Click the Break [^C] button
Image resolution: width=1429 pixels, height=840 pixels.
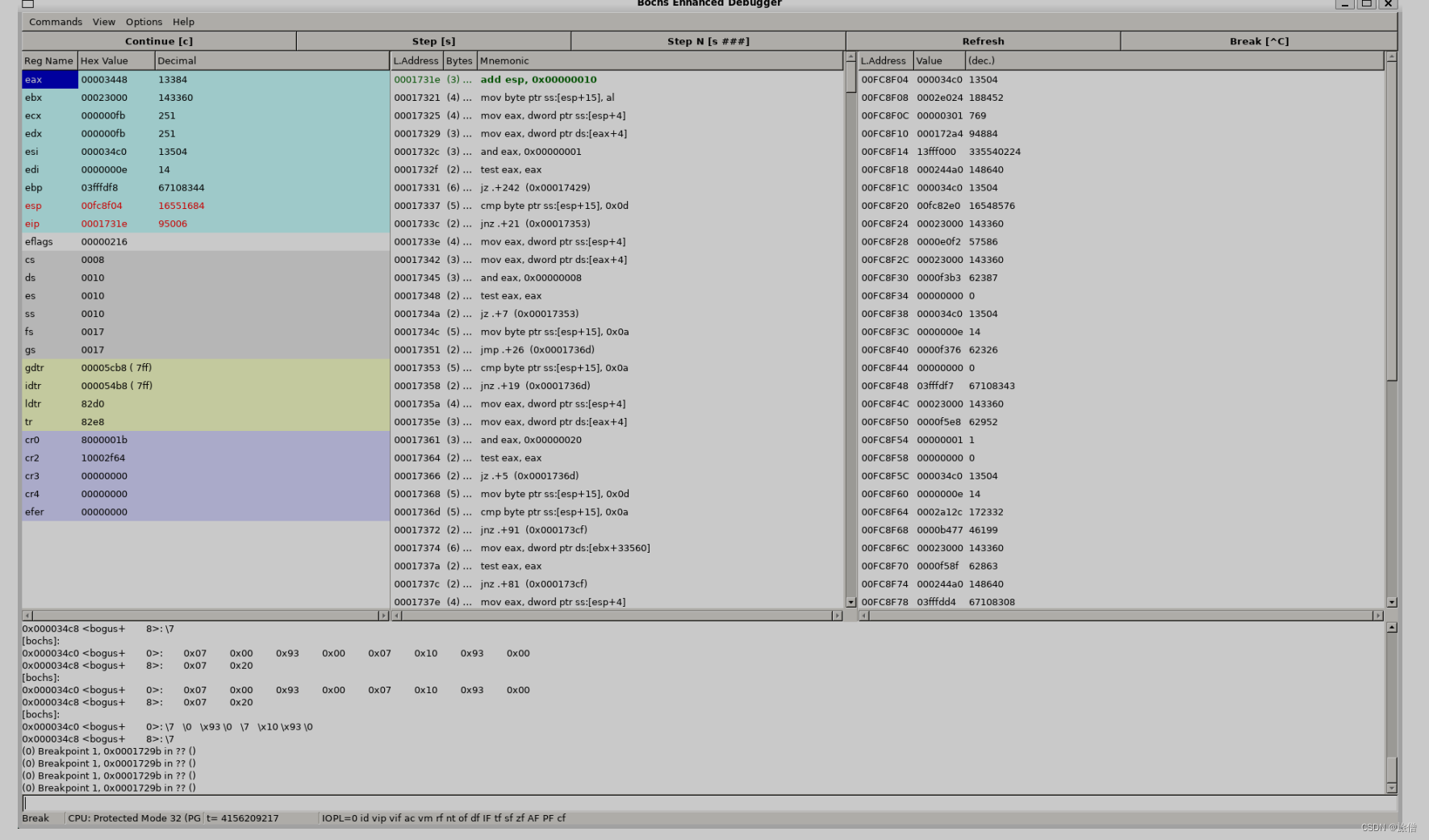point(1259,41)
